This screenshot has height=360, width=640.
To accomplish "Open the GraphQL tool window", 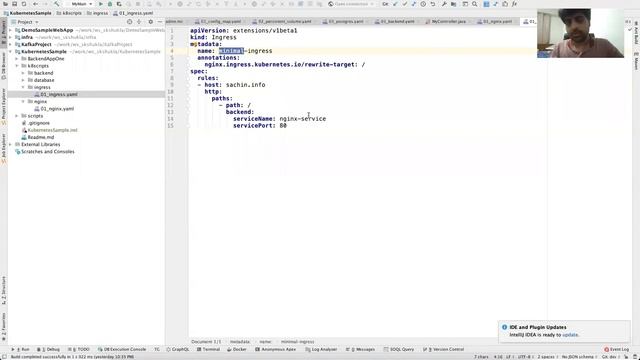I will [x=178, y=349].
